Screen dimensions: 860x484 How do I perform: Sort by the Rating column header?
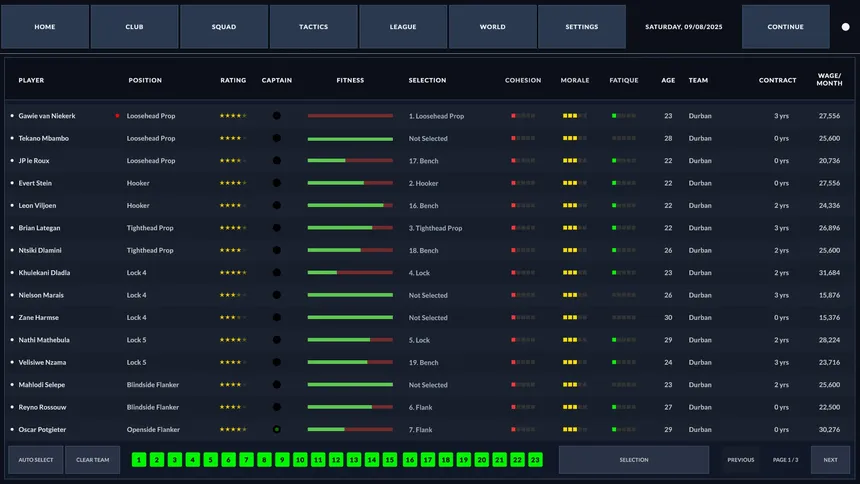tap(233, 80)
